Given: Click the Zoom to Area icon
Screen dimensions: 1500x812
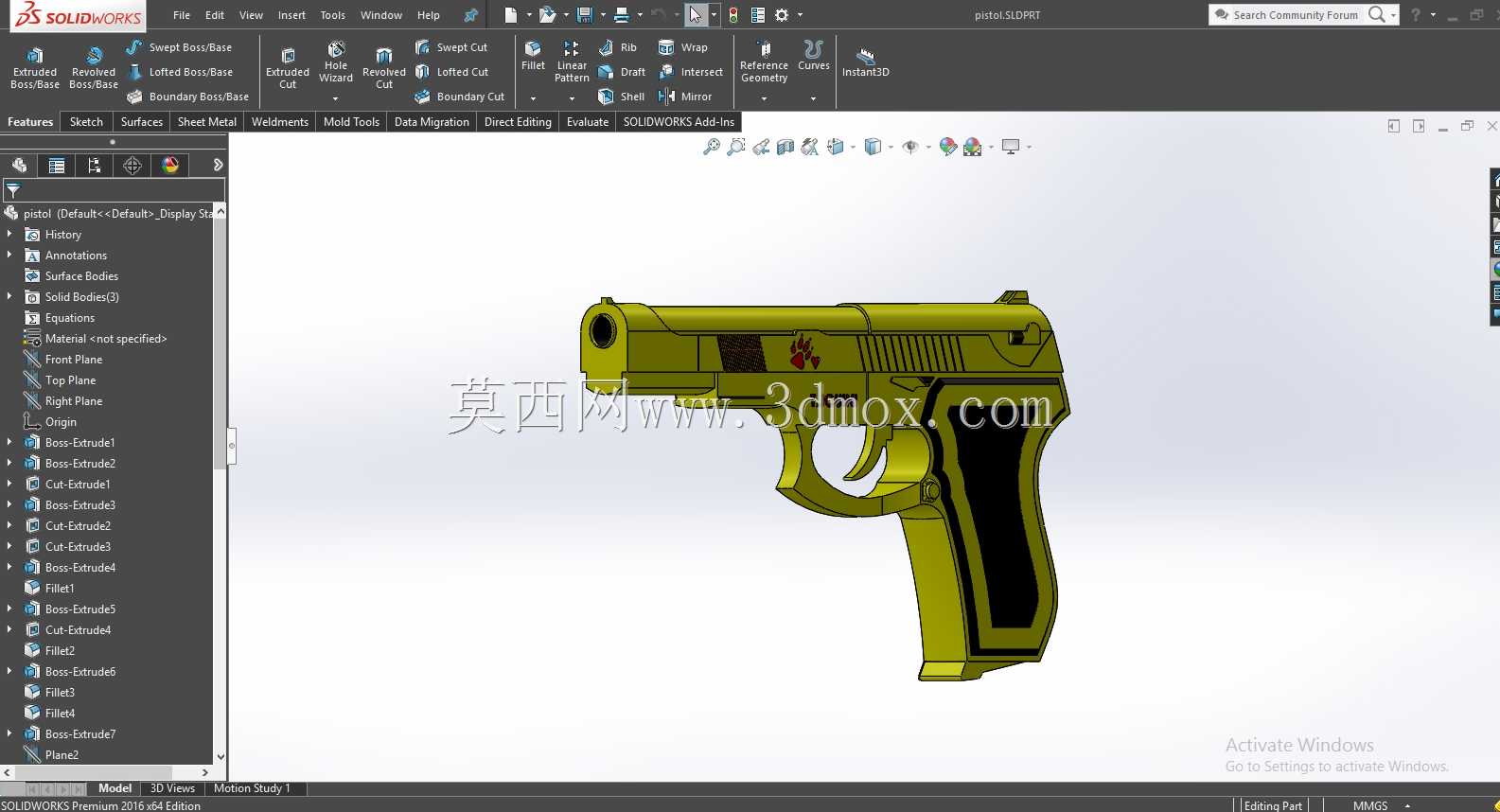Looking at the screenshot, I should click(736, 147).
